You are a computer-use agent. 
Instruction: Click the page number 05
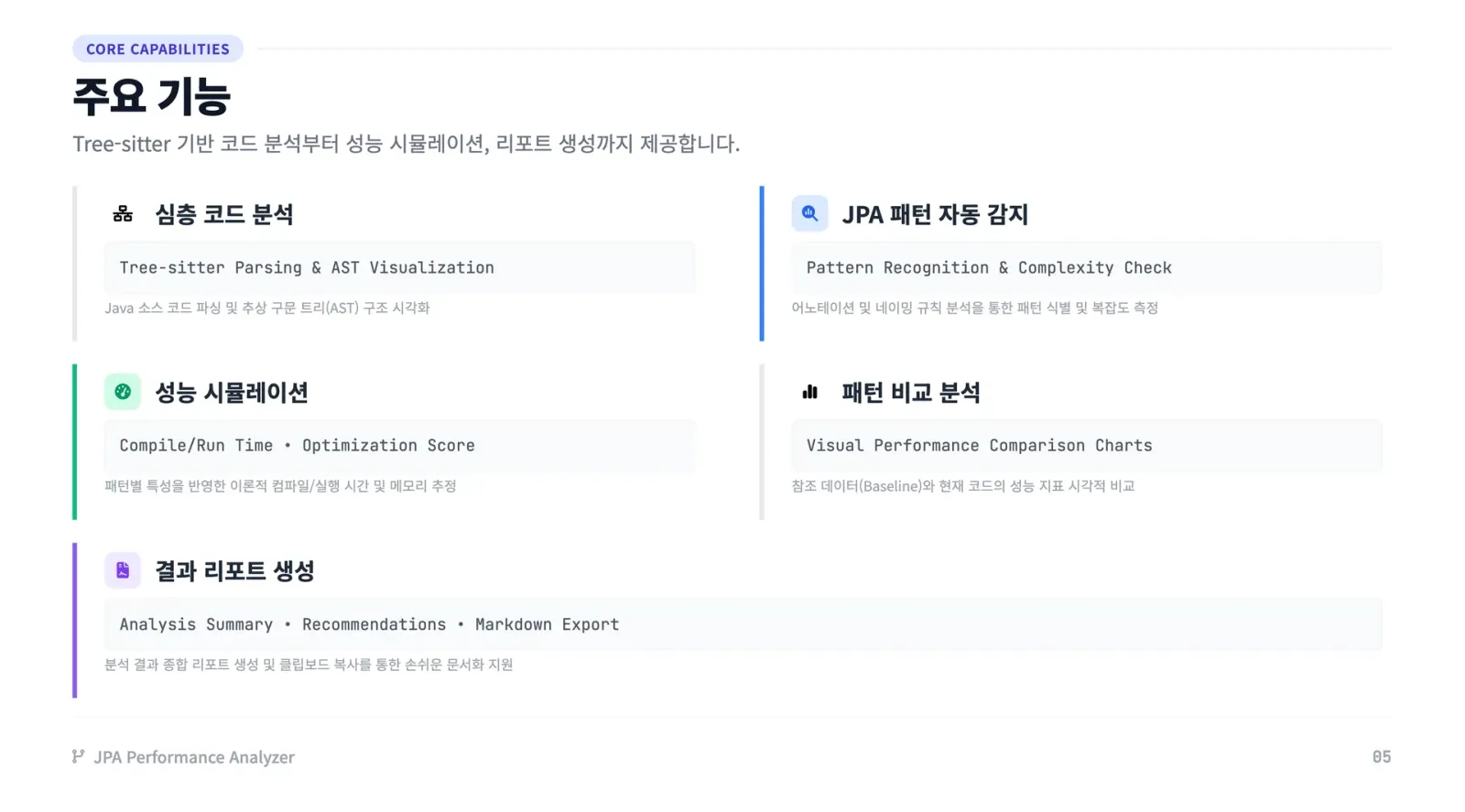coord(1381,757)
